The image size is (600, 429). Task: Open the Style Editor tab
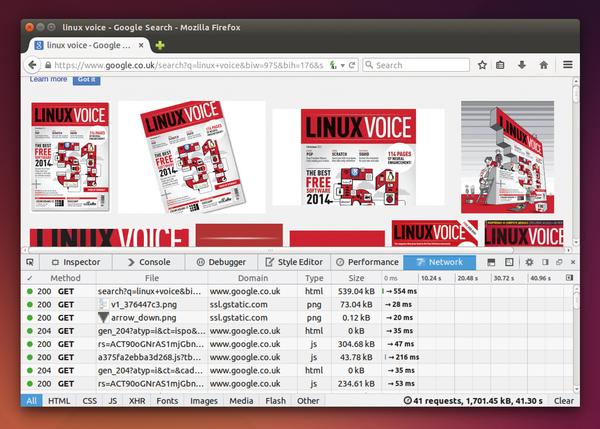pyautogui.click(x=294, y=262)
